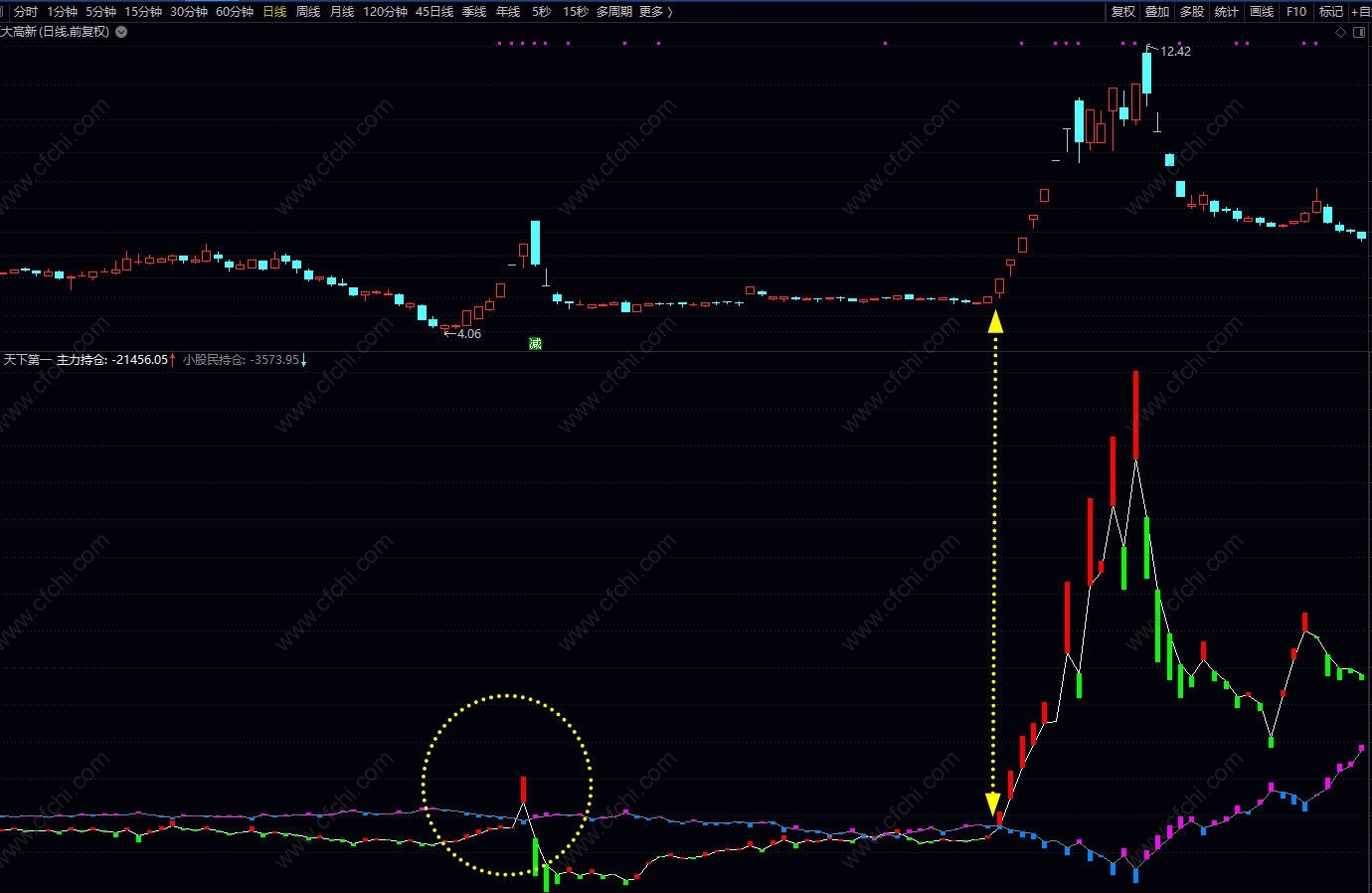
Task: Click the 天下第一 indicator name label
Action: (x=27, y=360)
